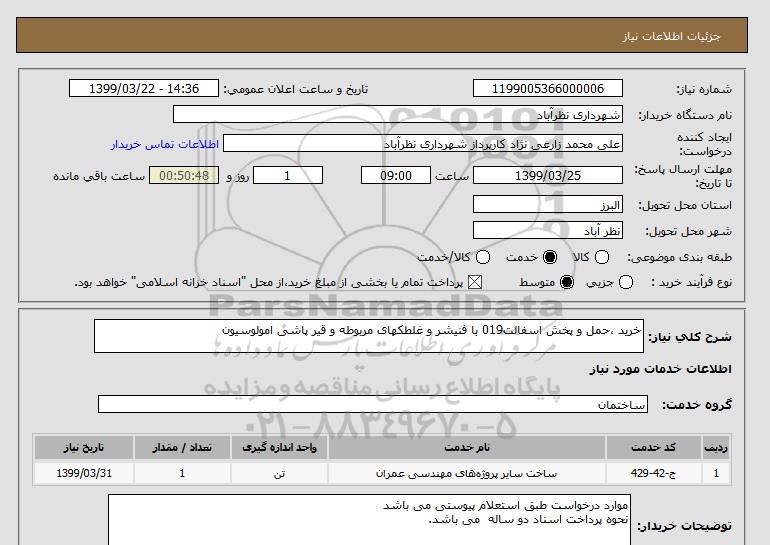Click the response deadline date 1399/03/25
The image size is (770, 545).
click(x=548, y=175)
